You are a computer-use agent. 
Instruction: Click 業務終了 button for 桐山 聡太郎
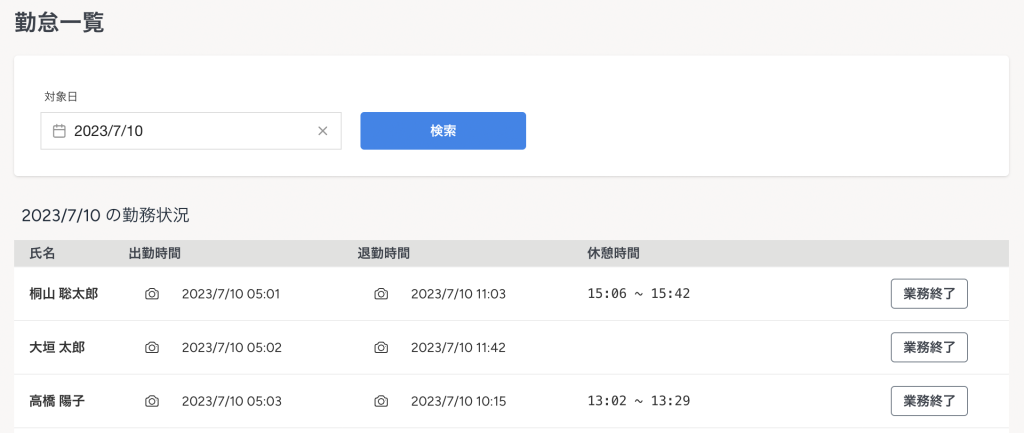(x=929, y=294)
